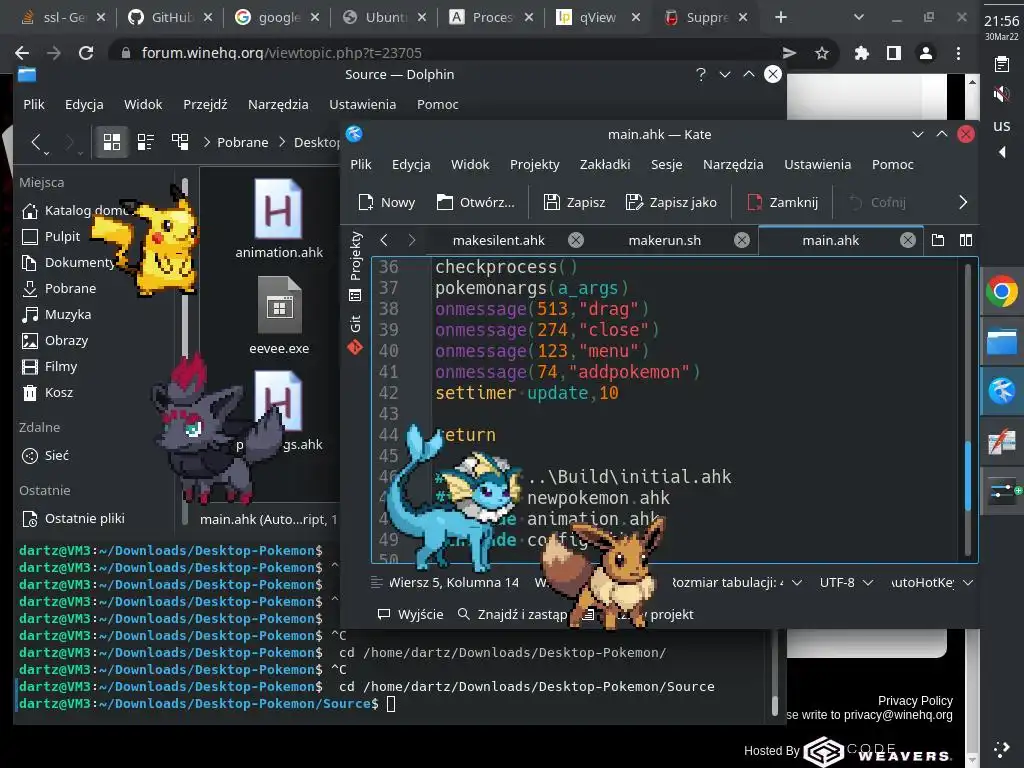The width and height of the screenshot is (1024, 768).
Task: Switch Dolphin to details tree view mode
Action: [180, 142]
